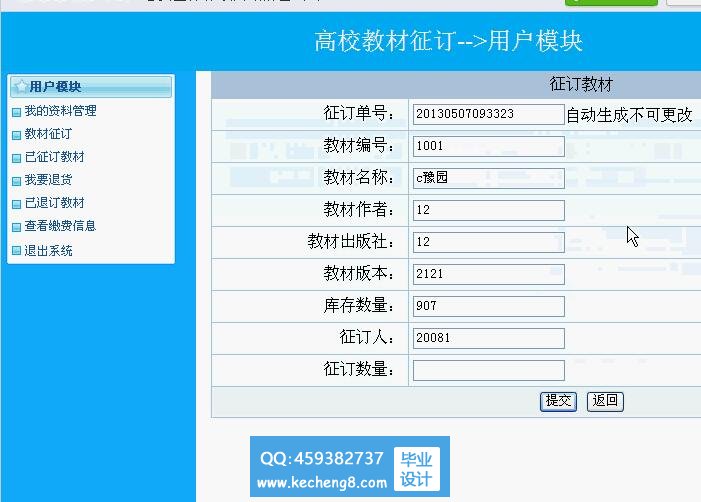Click square icon beside 已退订教材
Image resolution: width=701 pixels, height=502 pixels.
[17, 204]
